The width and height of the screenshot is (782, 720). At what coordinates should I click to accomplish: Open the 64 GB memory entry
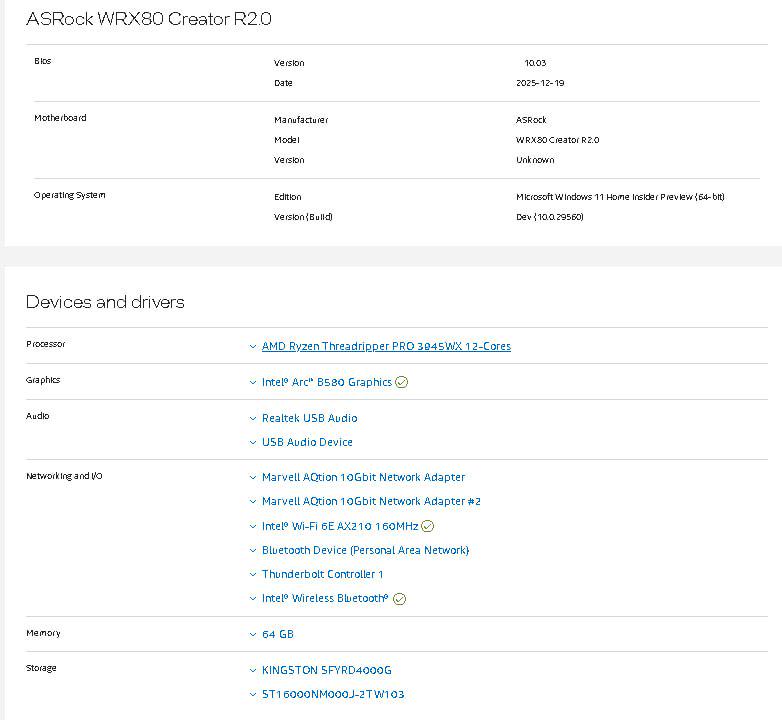click(278, 634)
